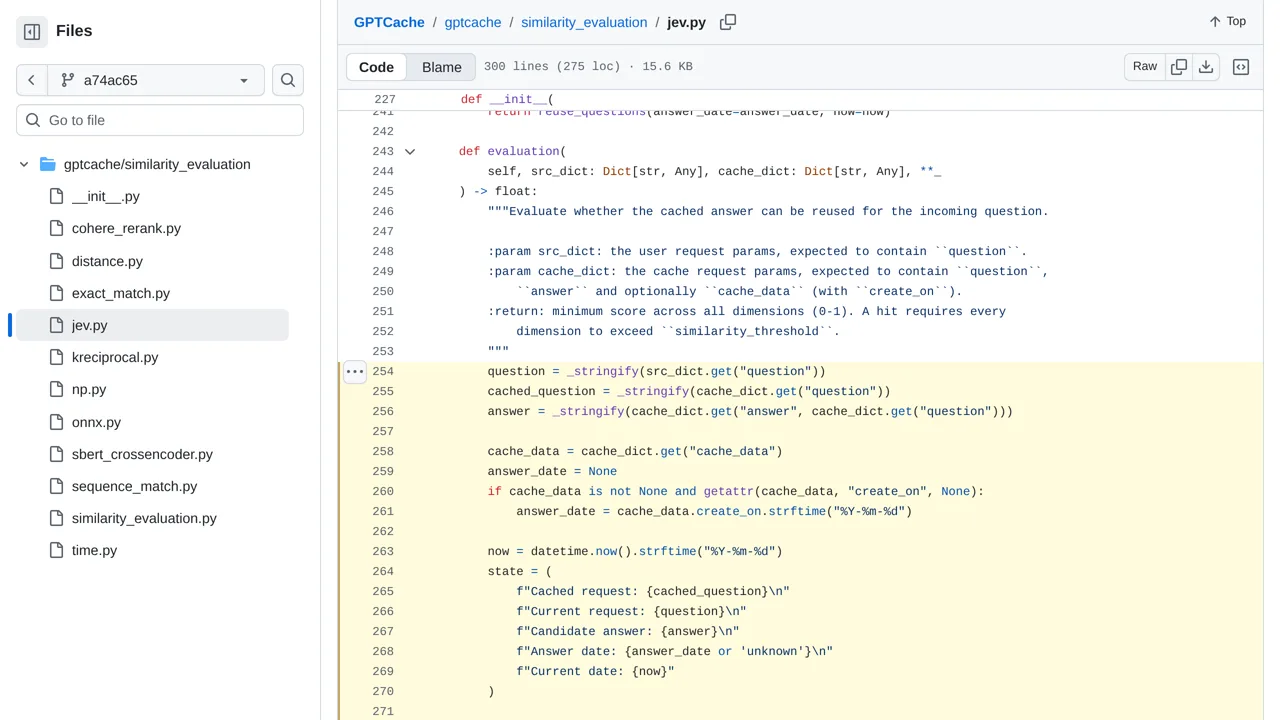Screen dimensions: 1280x720
Task: Click line number 246
Action: (x=382, y=212)
